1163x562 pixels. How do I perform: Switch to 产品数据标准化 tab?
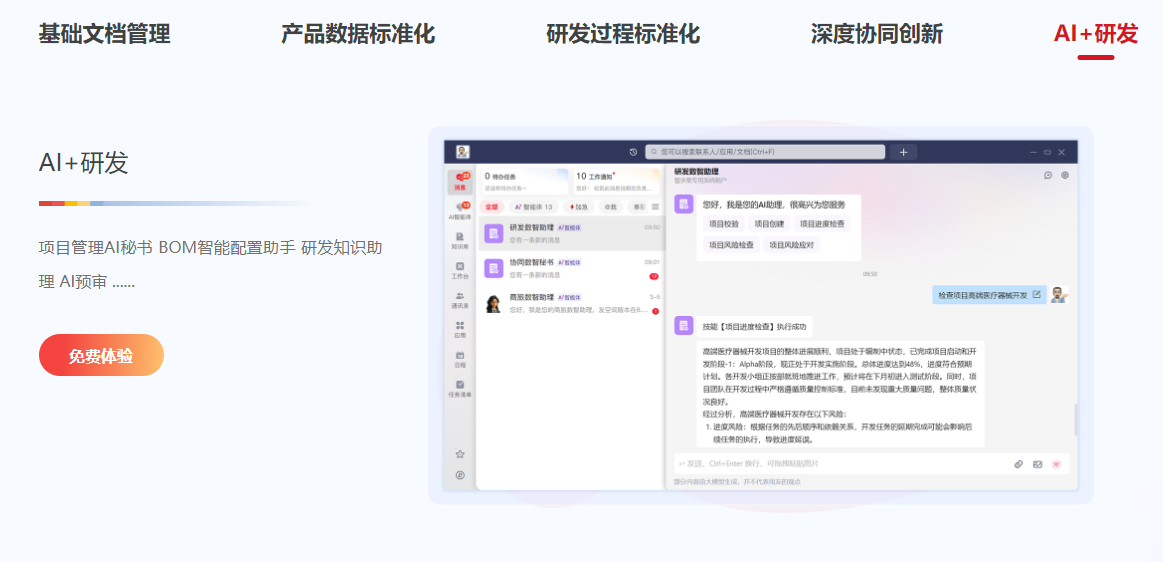[358, 34]
